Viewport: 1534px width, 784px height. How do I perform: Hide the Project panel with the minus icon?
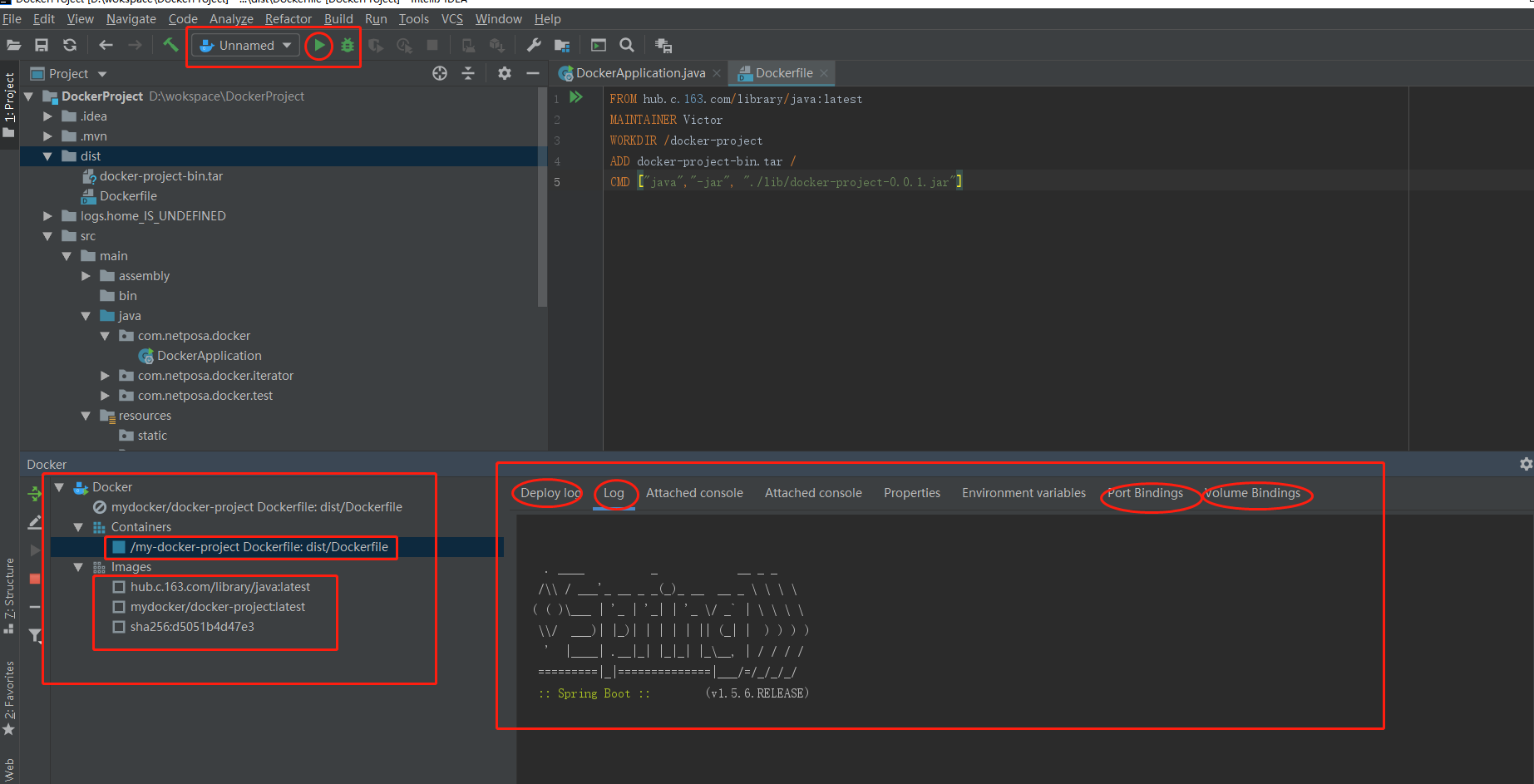coord(533,73)
